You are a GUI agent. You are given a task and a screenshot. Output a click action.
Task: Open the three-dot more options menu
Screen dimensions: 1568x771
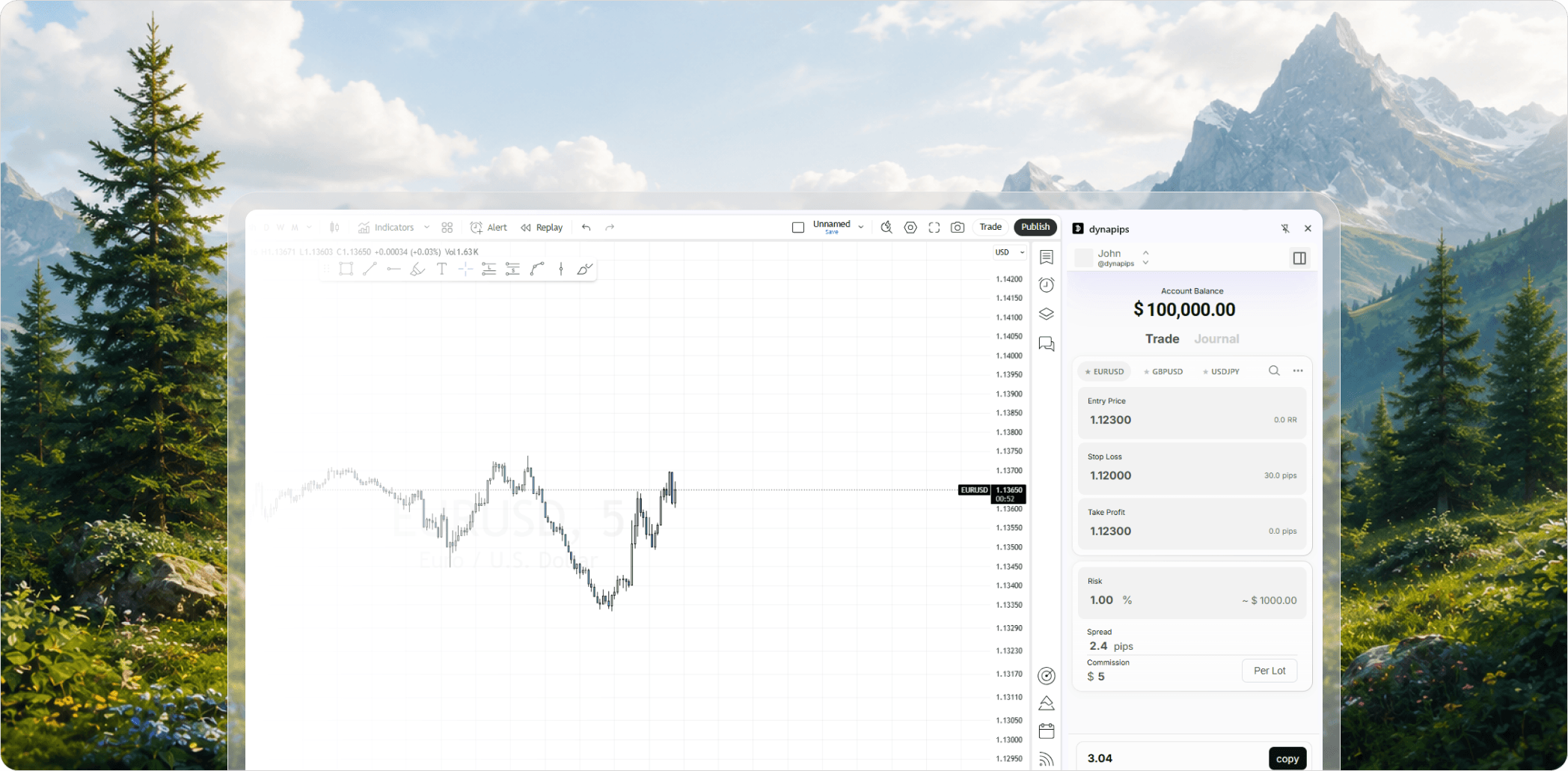click(1298, 371)
